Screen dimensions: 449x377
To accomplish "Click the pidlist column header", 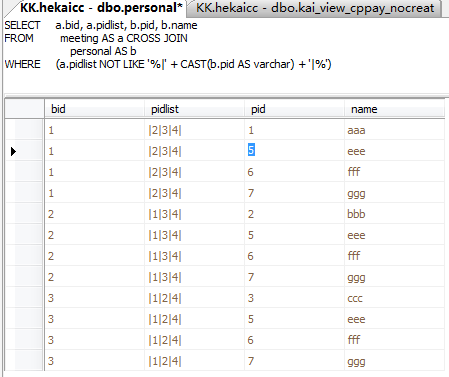I will pyautogui.click(x=195, y=109).
